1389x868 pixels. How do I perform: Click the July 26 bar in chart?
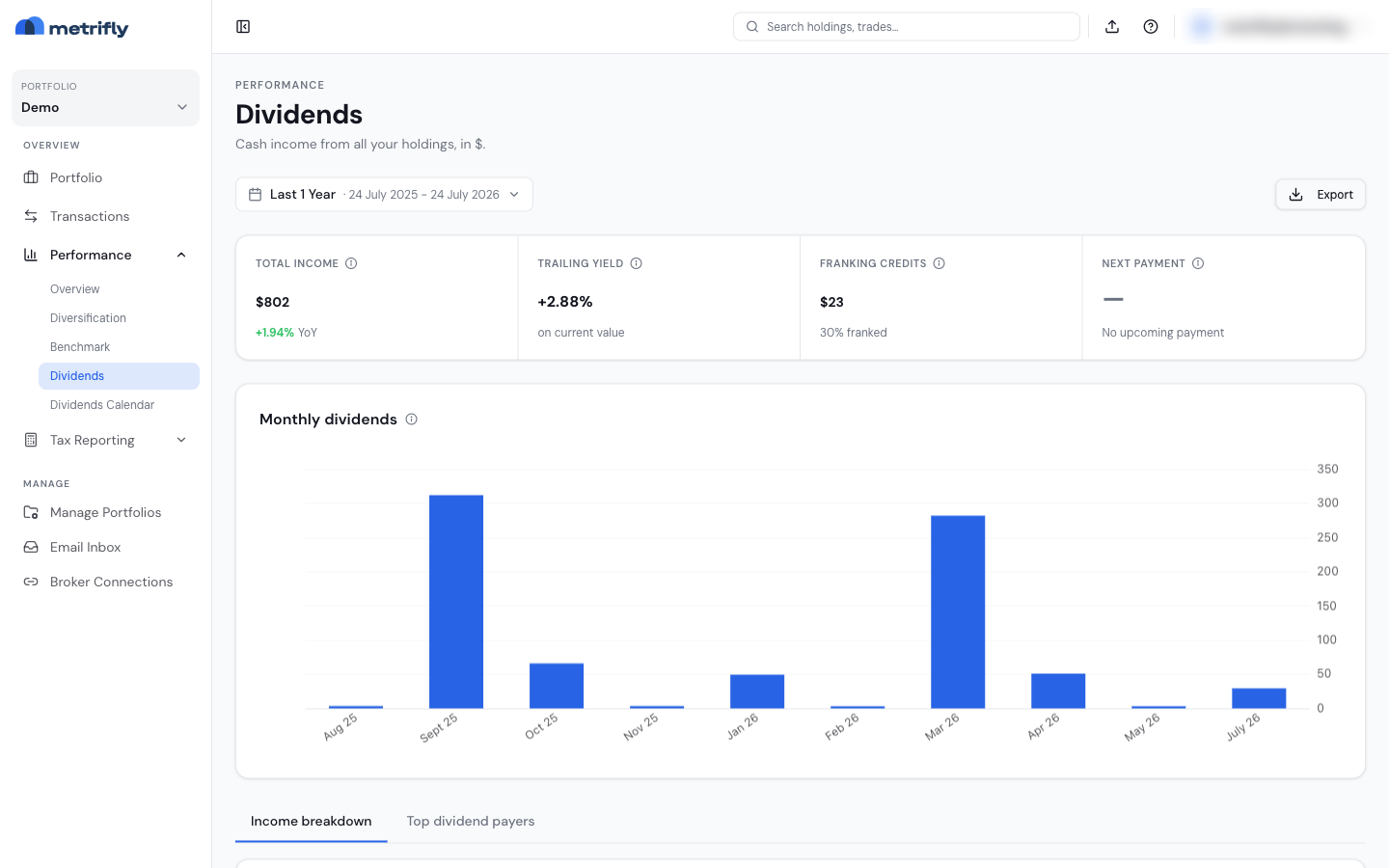click(x=1259, y=698)
